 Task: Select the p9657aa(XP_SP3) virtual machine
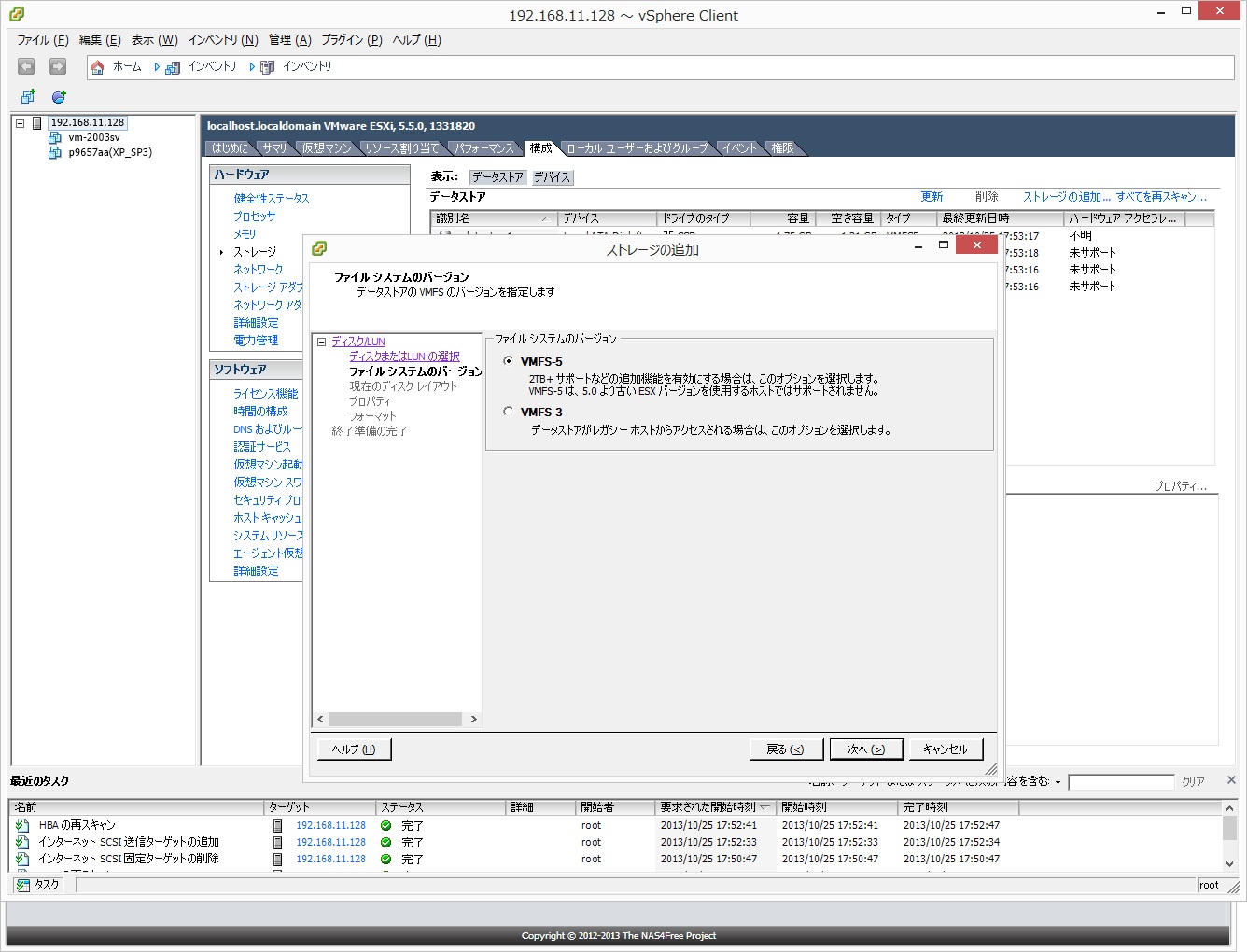coord(109,152)
